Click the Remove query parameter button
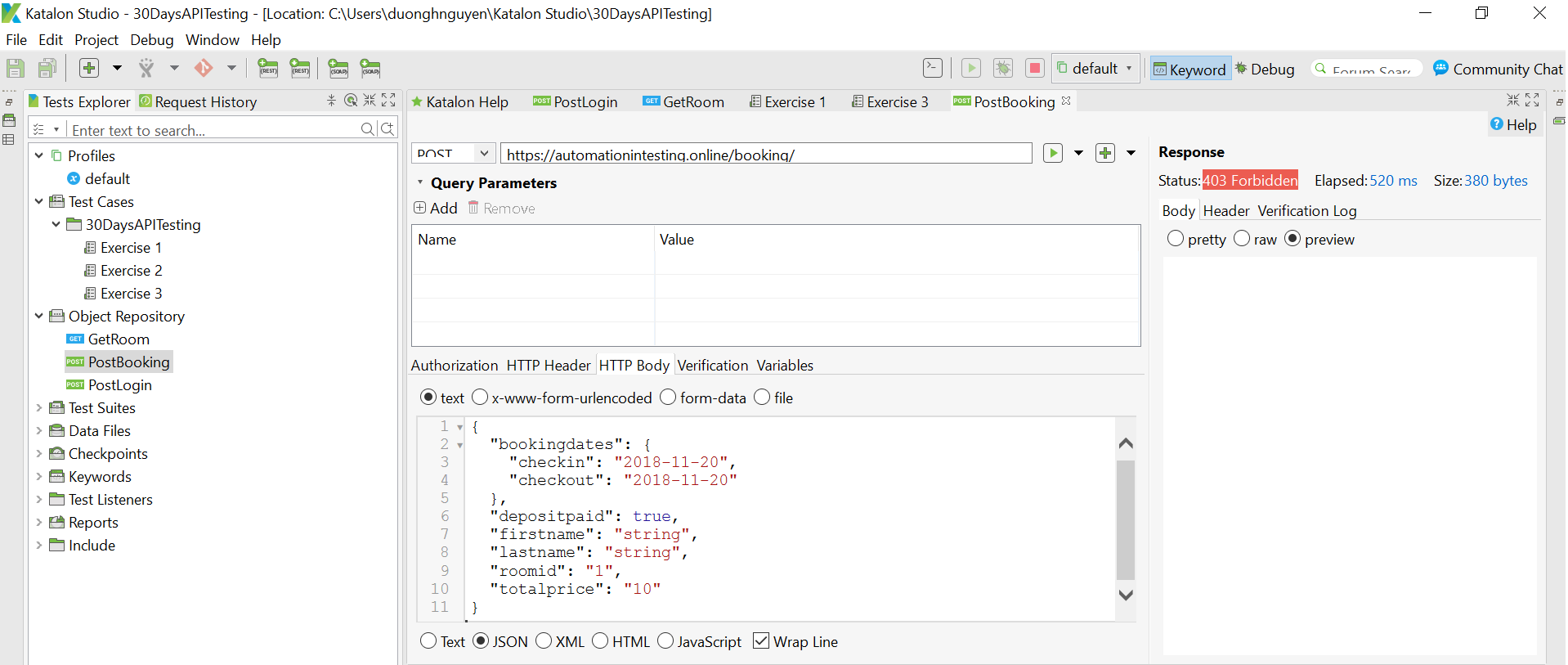 click(501, 209)
